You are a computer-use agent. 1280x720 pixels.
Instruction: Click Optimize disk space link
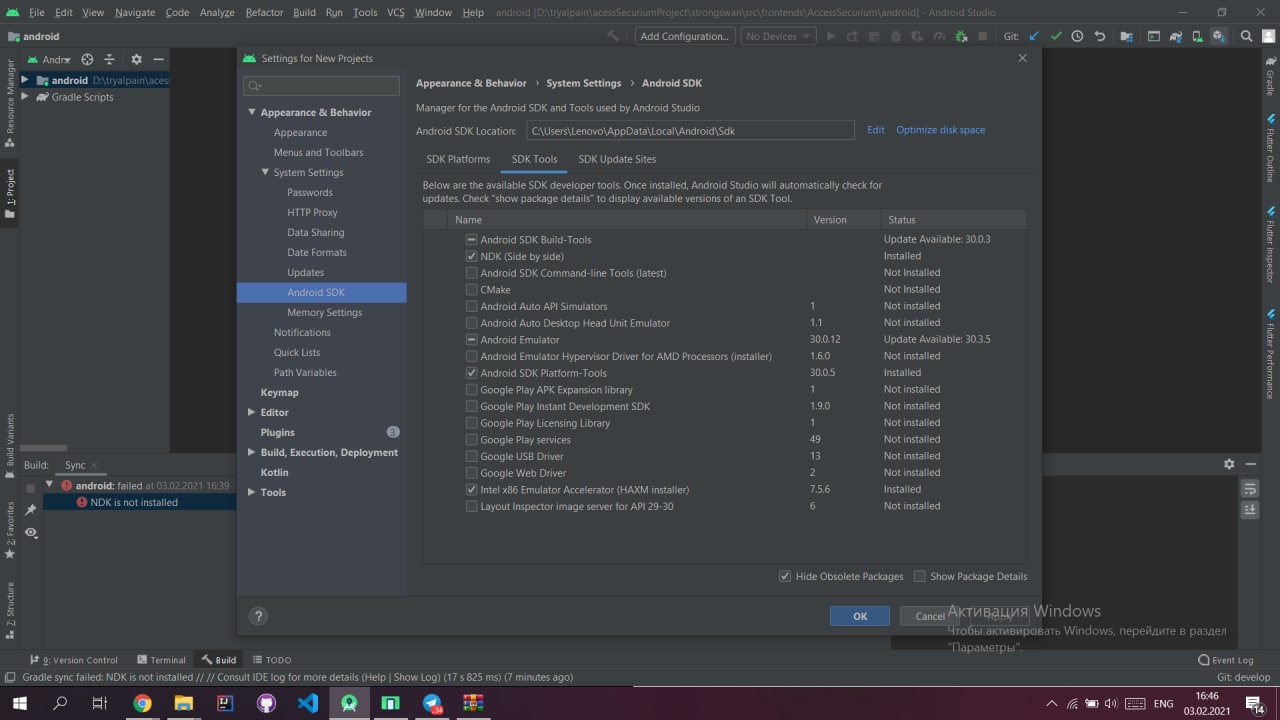[x=941, y=130]
